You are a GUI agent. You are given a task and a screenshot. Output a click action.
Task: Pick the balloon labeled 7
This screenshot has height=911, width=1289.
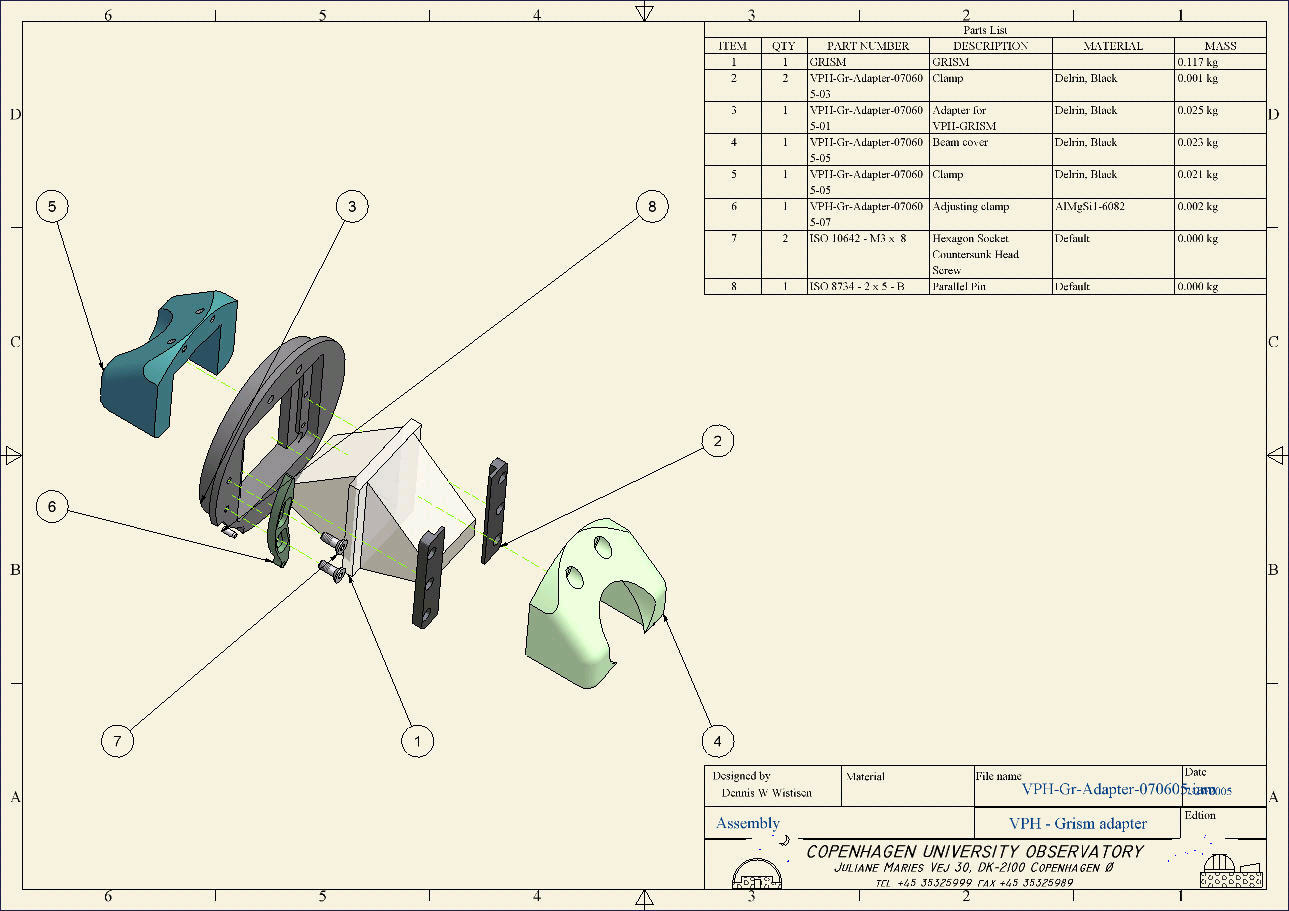[117, 741]
